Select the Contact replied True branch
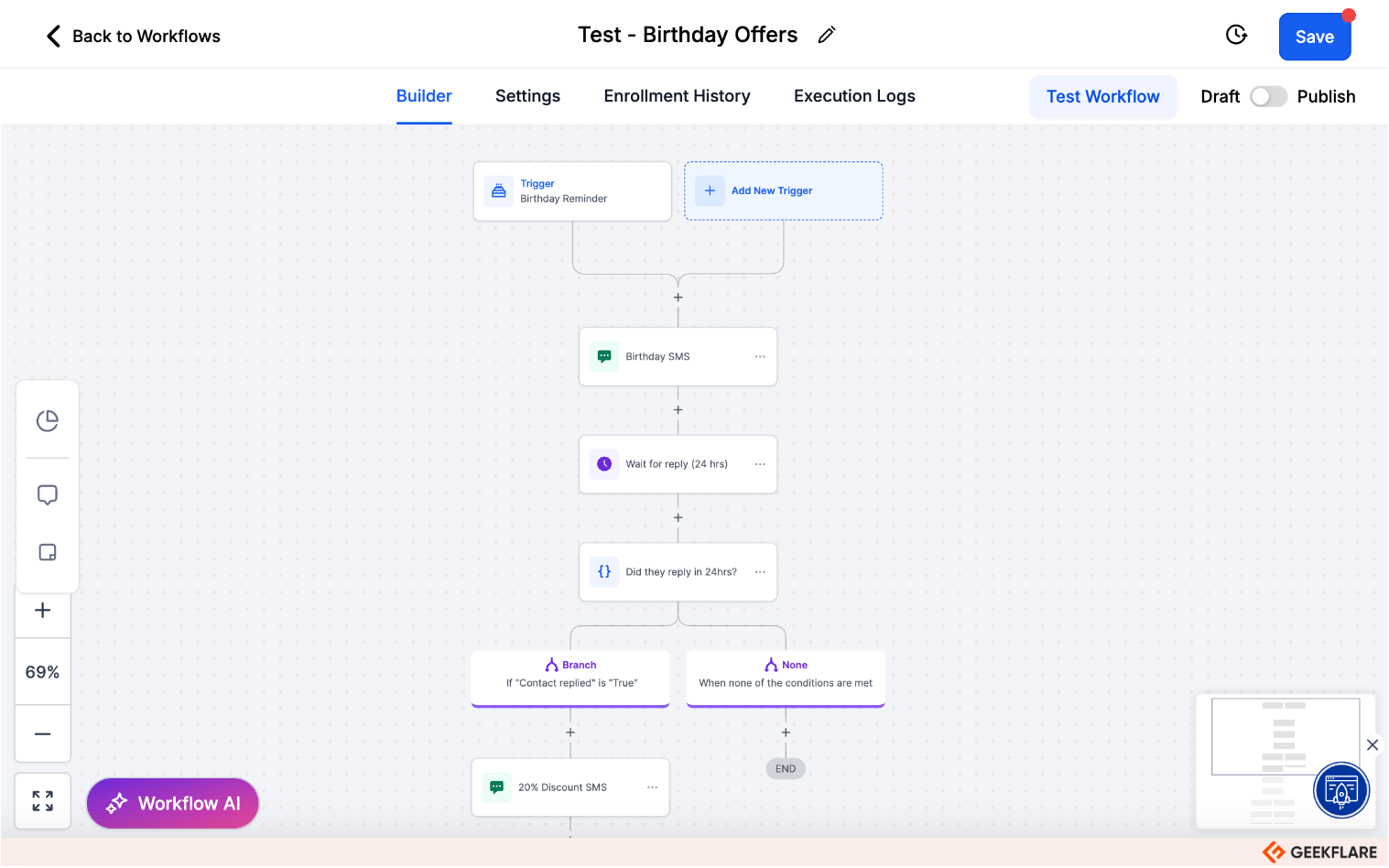Viewport: 1389px width, 868px height. [x=570, y=678]
